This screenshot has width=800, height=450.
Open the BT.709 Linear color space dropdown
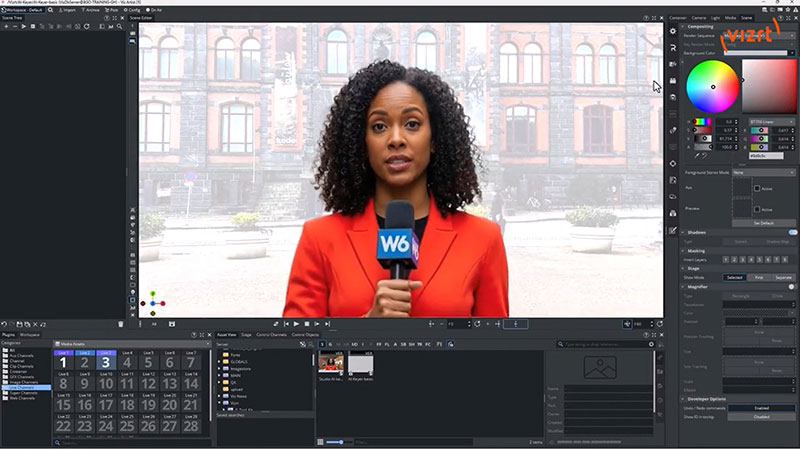pos(772,122)
